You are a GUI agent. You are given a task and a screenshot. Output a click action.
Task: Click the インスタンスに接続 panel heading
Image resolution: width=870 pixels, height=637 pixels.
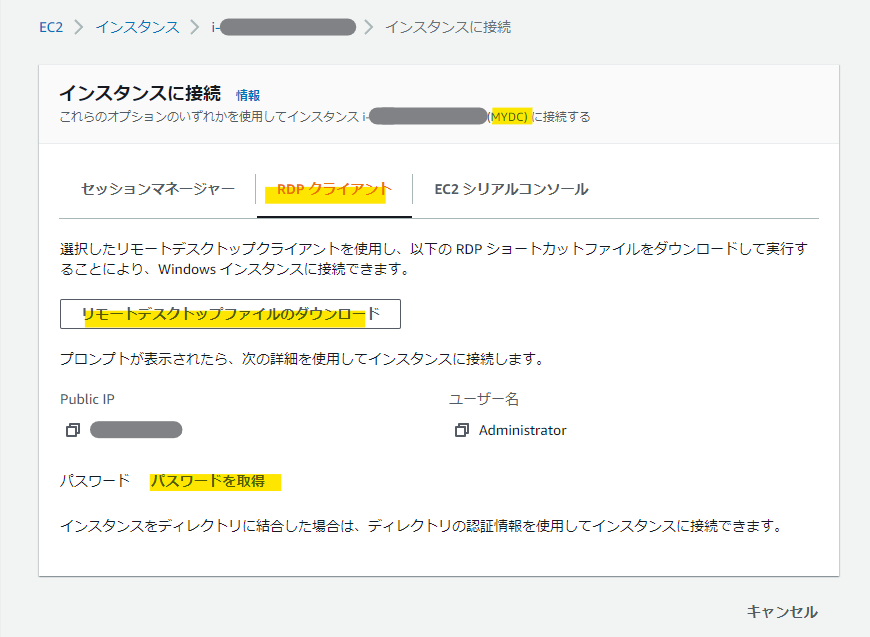click(139, 93)
